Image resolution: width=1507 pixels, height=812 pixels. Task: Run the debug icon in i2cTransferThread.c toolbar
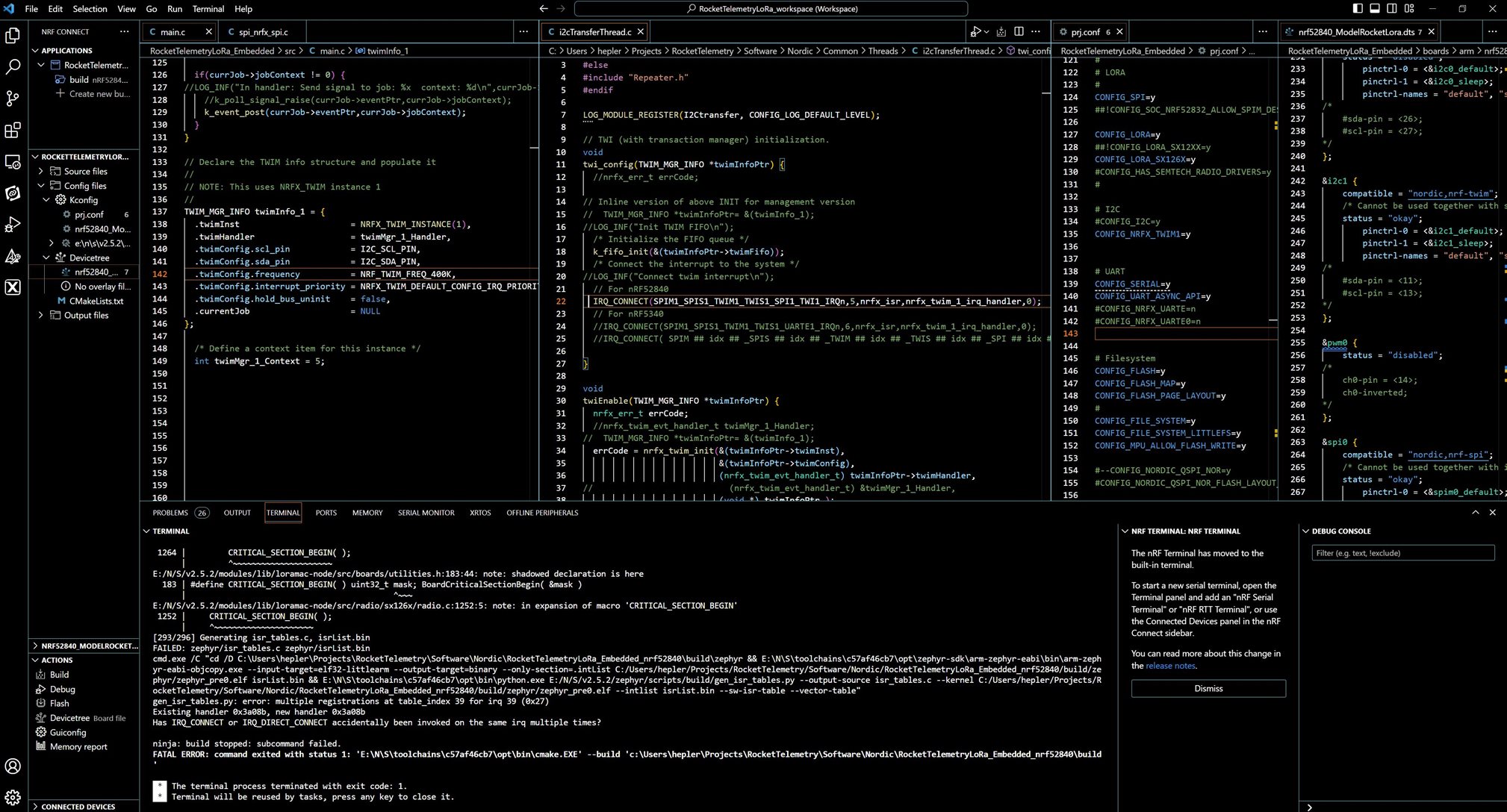[975, 32]
